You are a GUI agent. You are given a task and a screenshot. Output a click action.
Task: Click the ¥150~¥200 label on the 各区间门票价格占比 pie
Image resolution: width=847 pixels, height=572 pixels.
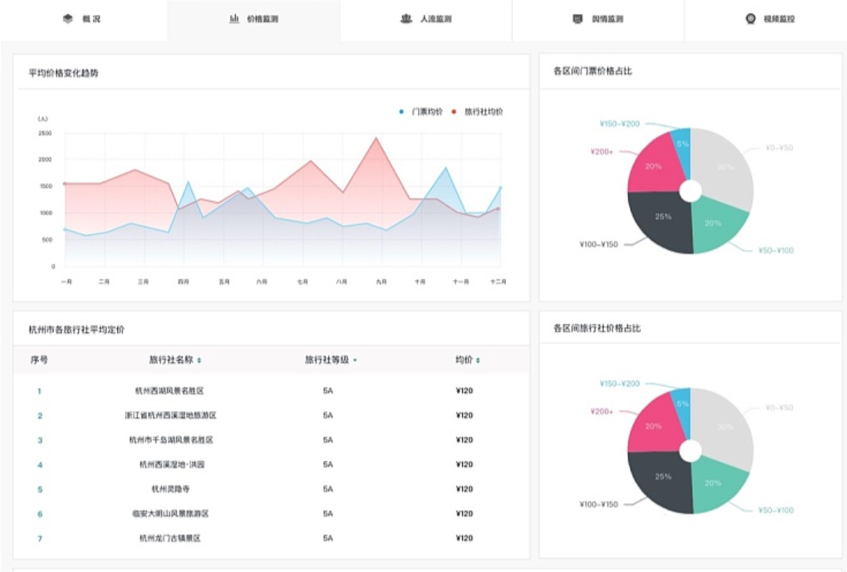619,124
